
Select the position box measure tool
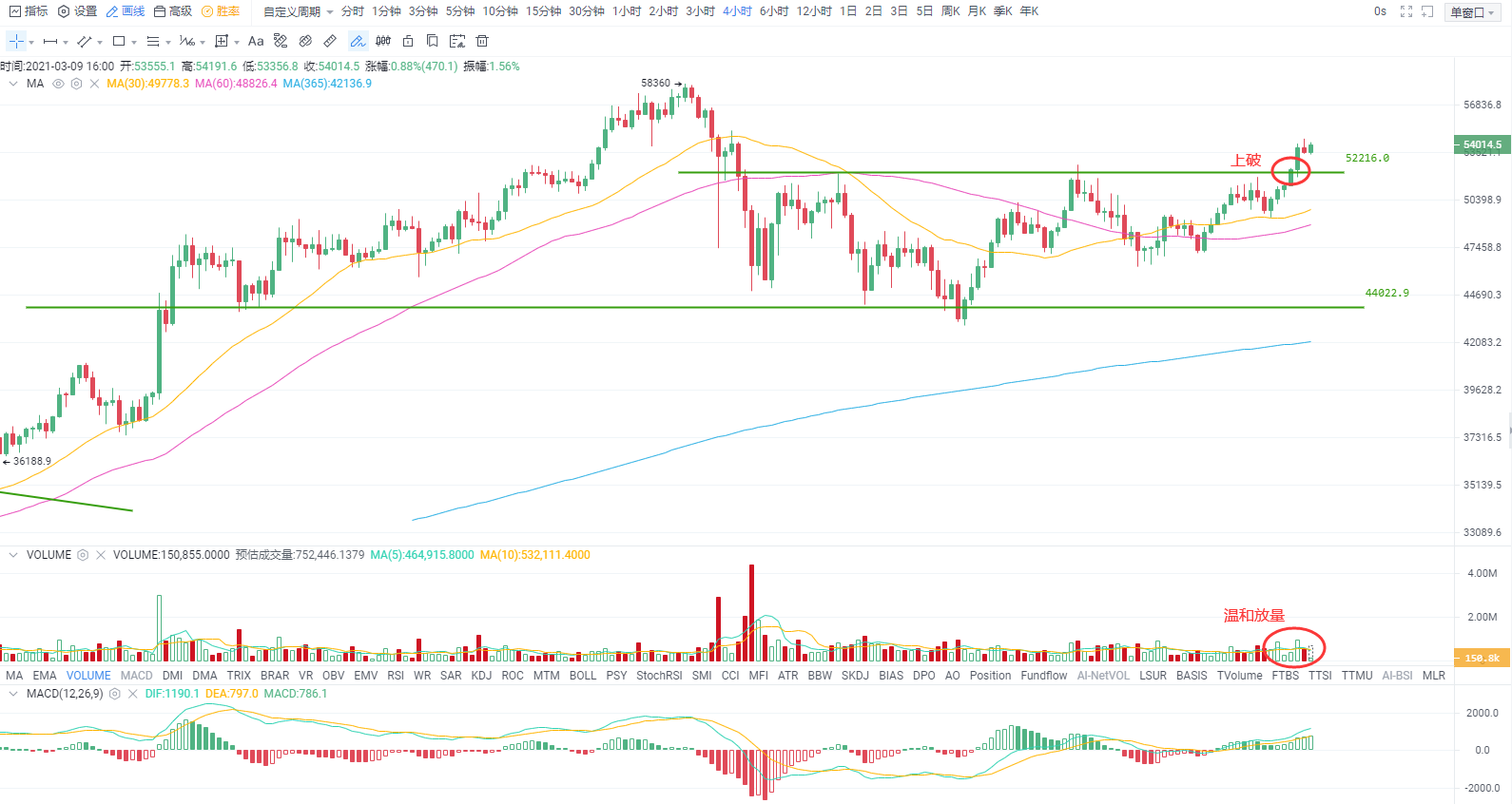tap(222, 41)
